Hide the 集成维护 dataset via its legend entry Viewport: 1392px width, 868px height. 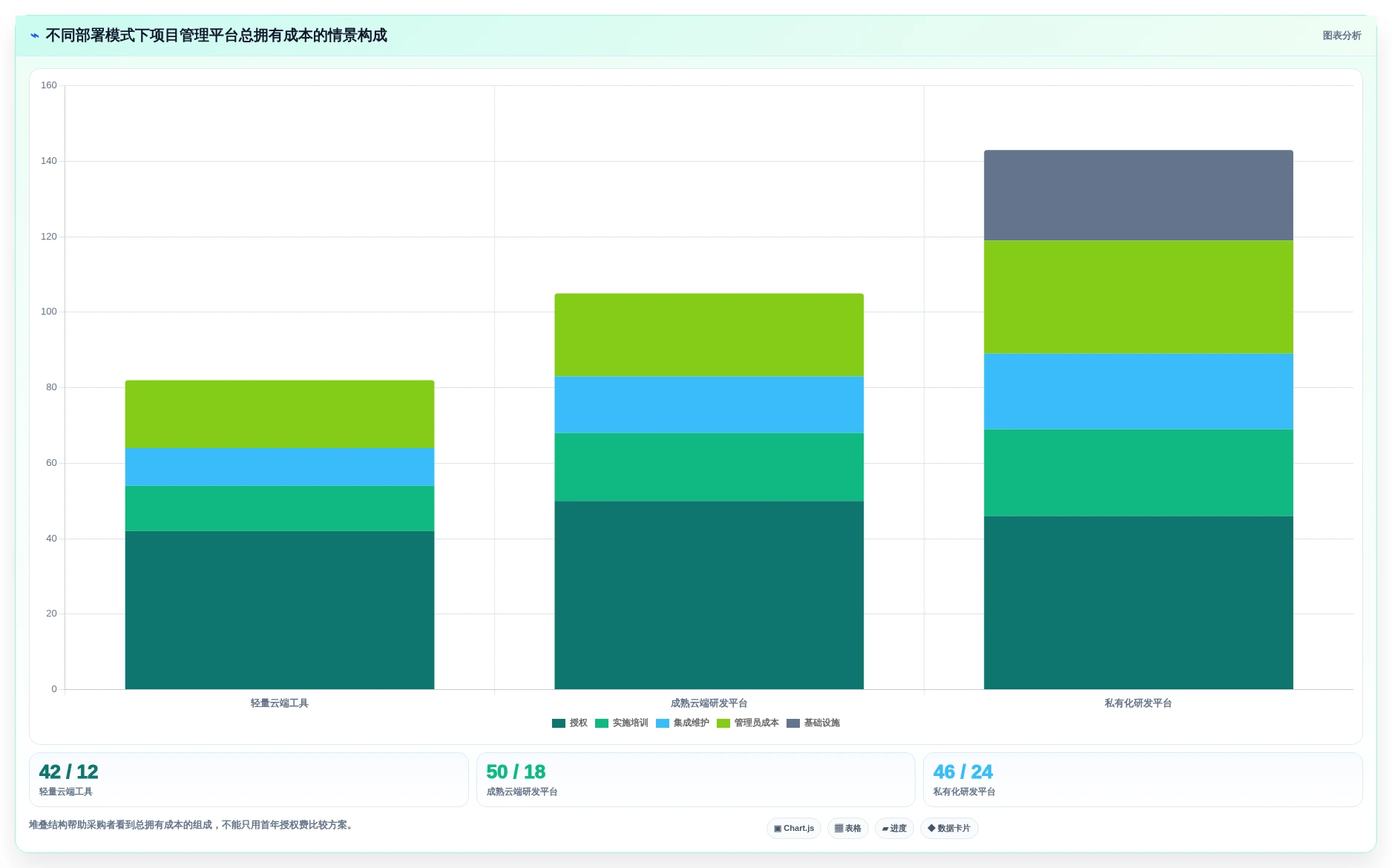click(683, 723)
